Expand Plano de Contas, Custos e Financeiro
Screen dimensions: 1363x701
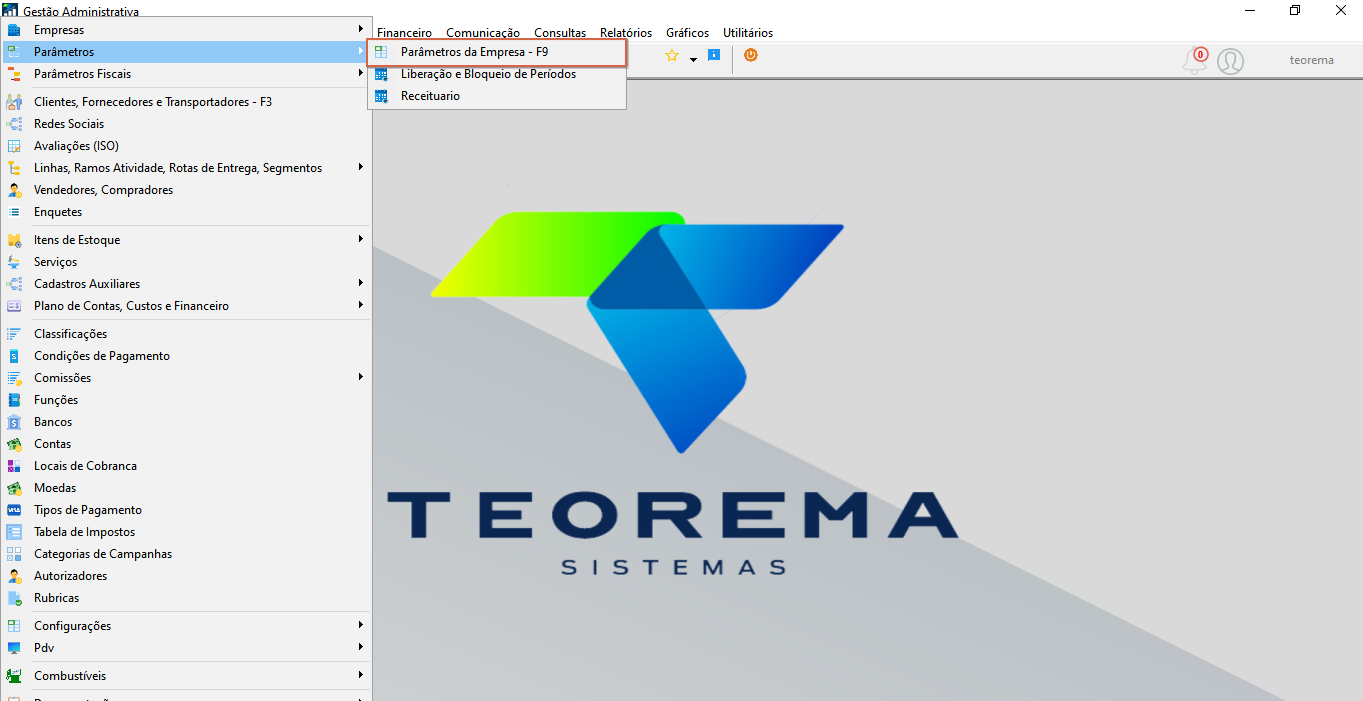click(x=361, y=305)
